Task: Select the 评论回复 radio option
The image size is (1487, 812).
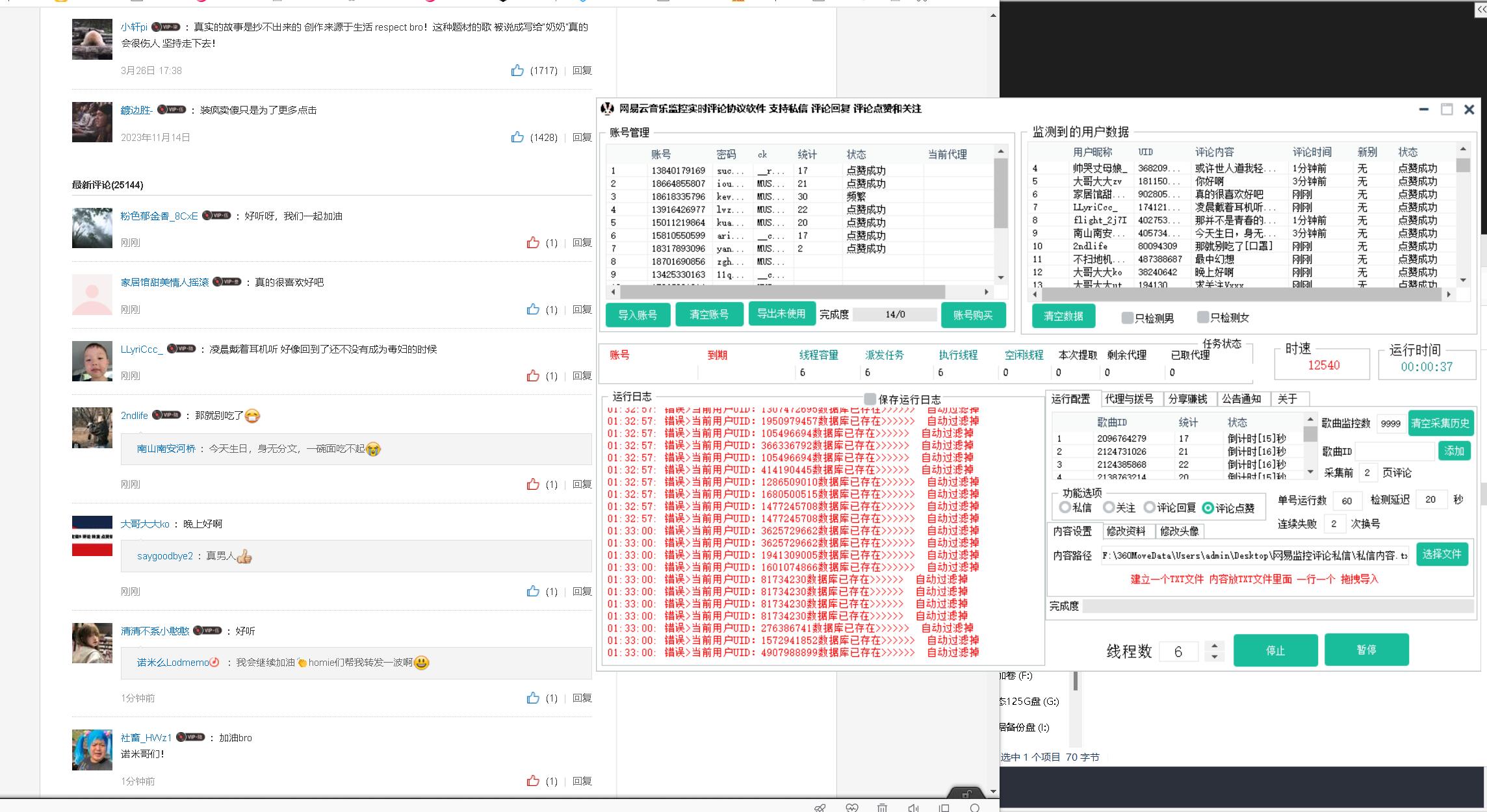Action: (1150, 507)
